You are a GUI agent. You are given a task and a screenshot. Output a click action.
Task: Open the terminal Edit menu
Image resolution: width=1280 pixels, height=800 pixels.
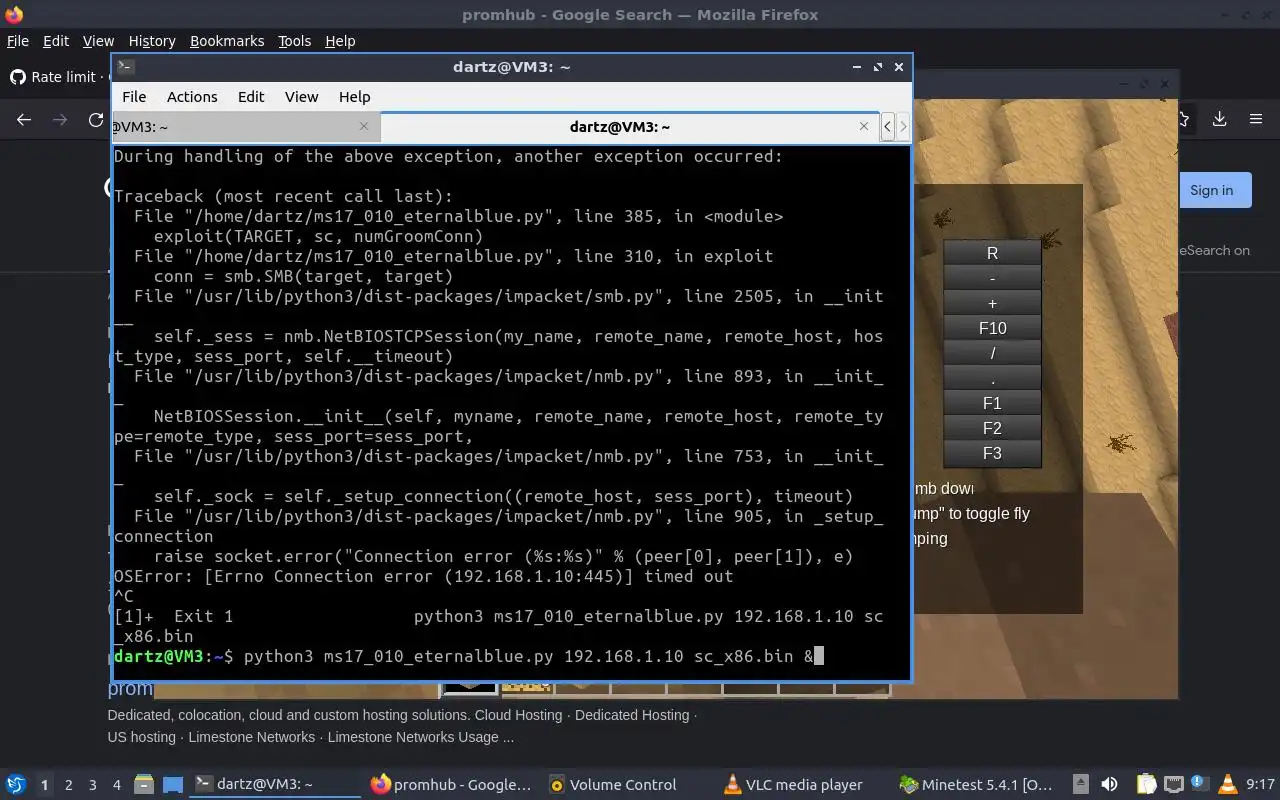pyautogui.click(x=251, y=97)
